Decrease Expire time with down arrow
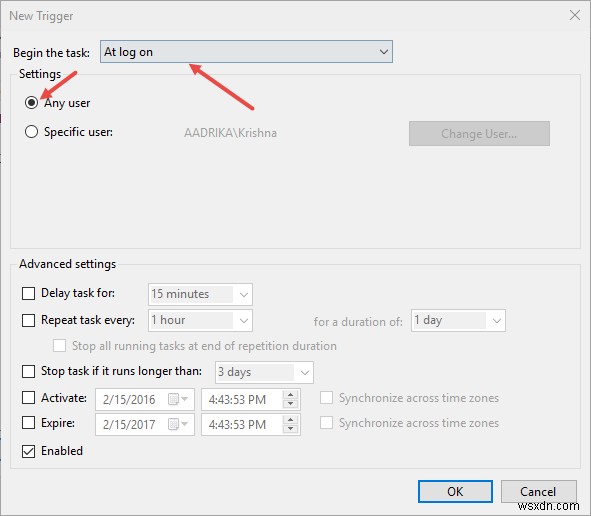 tap(290, 429)
